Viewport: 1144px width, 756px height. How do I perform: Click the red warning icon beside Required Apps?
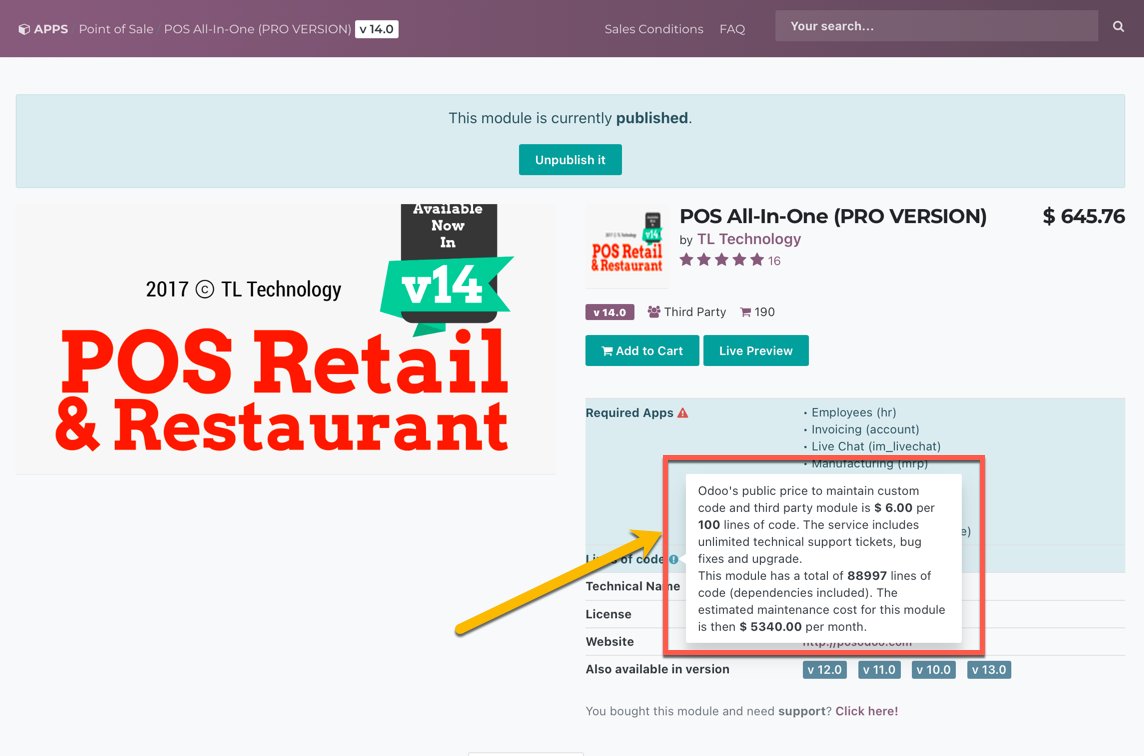[x=682, y=412]
